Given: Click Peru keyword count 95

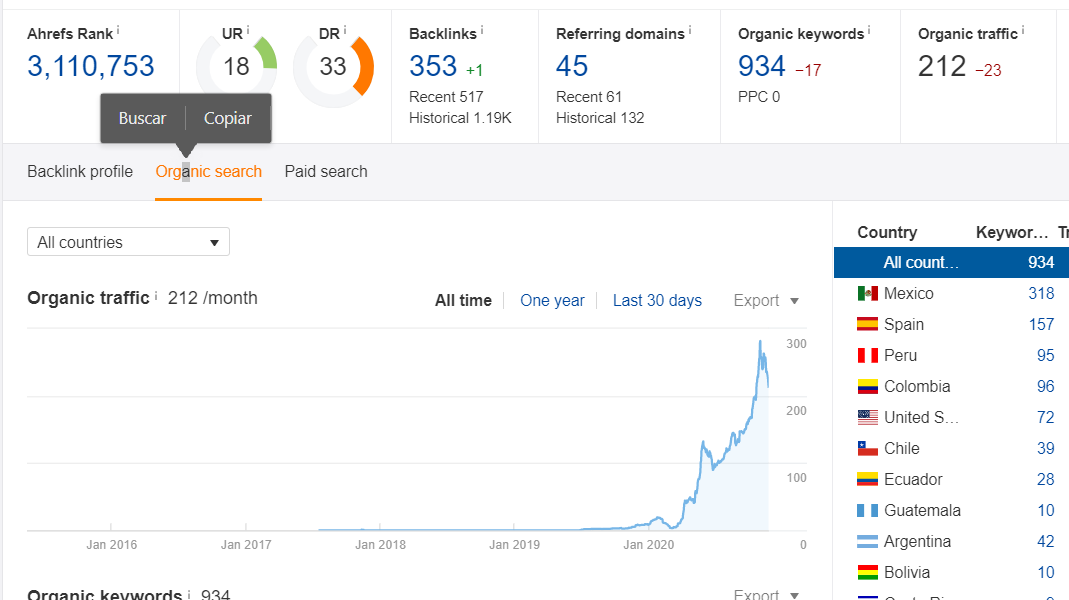Looking at the screenshot, I should pos(1045,356).
